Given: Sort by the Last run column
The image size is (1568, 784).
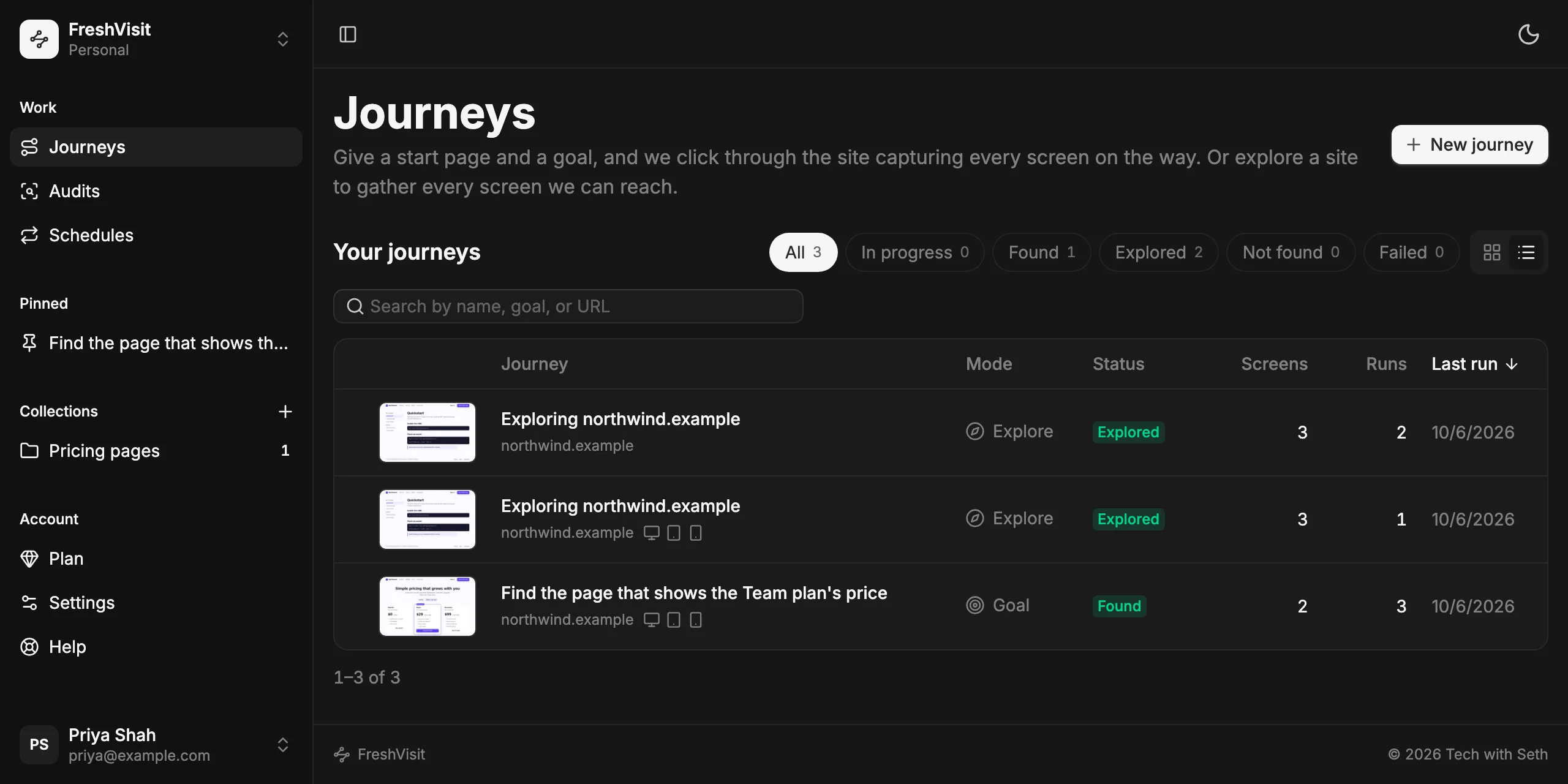Looking at the screenshot, I should tap(1474, 364).
